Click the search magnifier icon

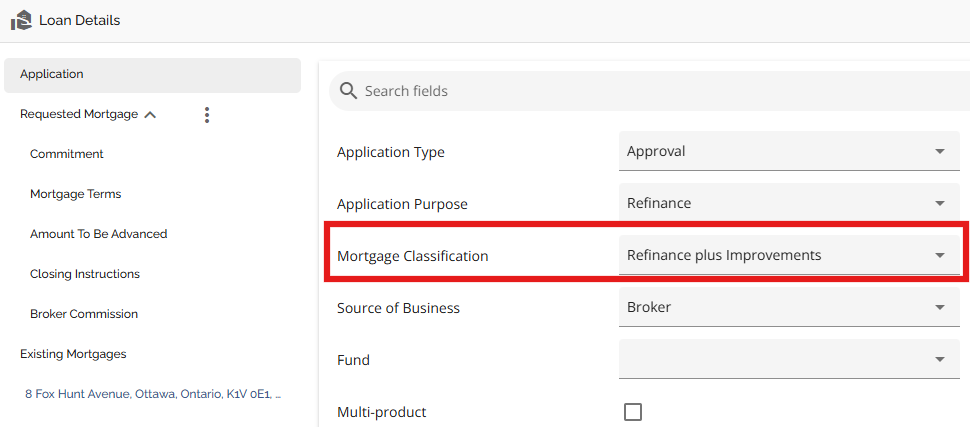(348, 91)
